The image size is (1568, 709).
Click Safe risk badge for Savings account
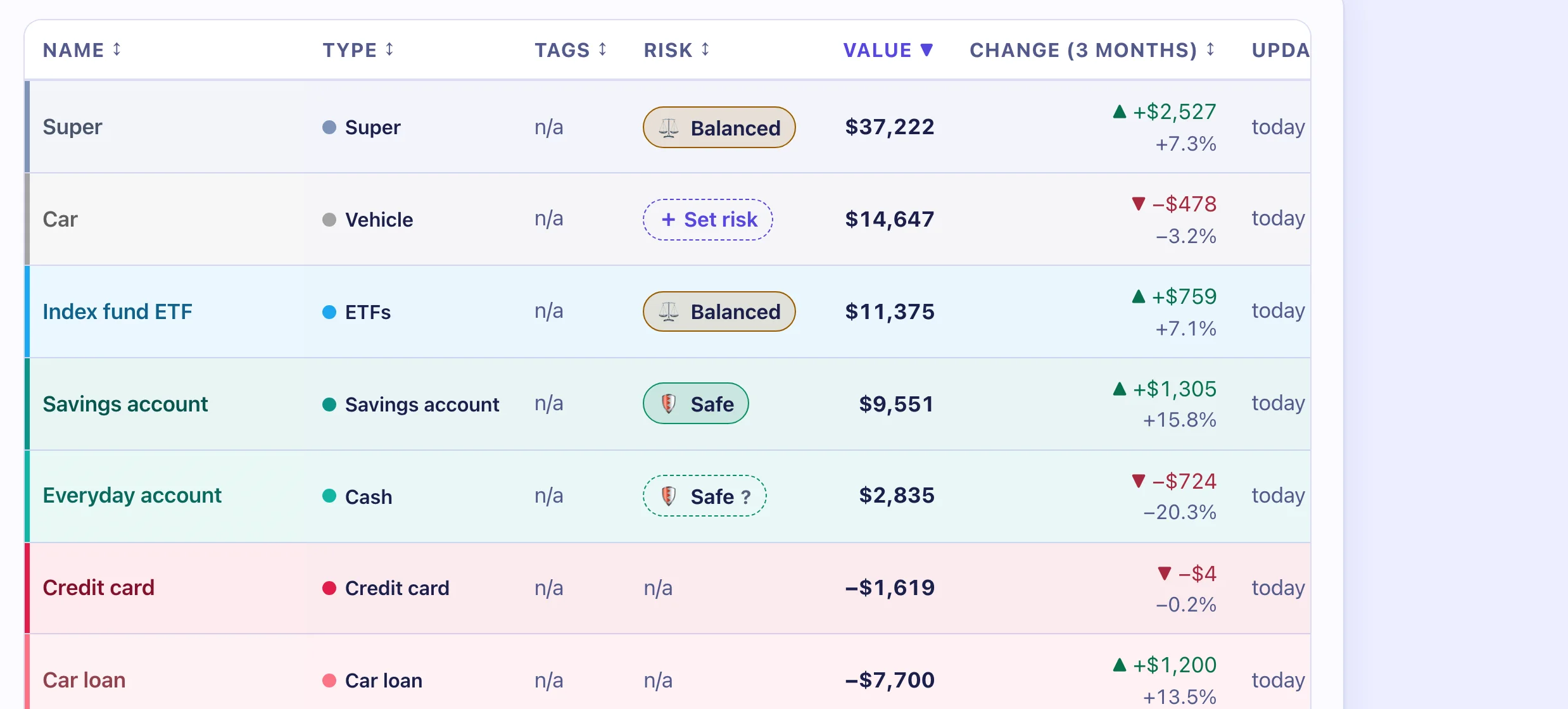pos(696,403)
